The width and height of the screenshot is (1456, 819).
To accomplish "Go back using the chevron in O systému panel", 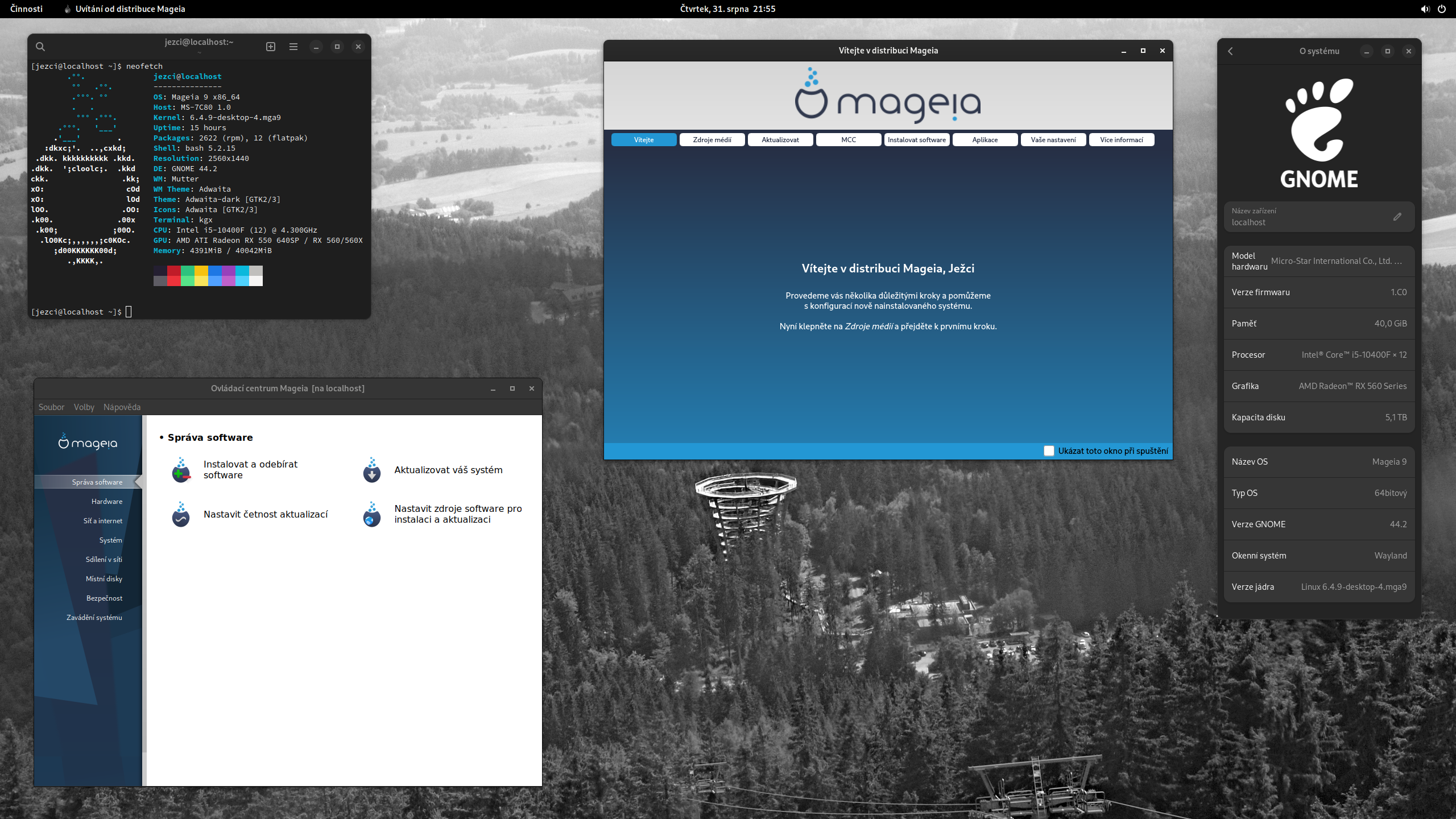I will [1231, 51].
